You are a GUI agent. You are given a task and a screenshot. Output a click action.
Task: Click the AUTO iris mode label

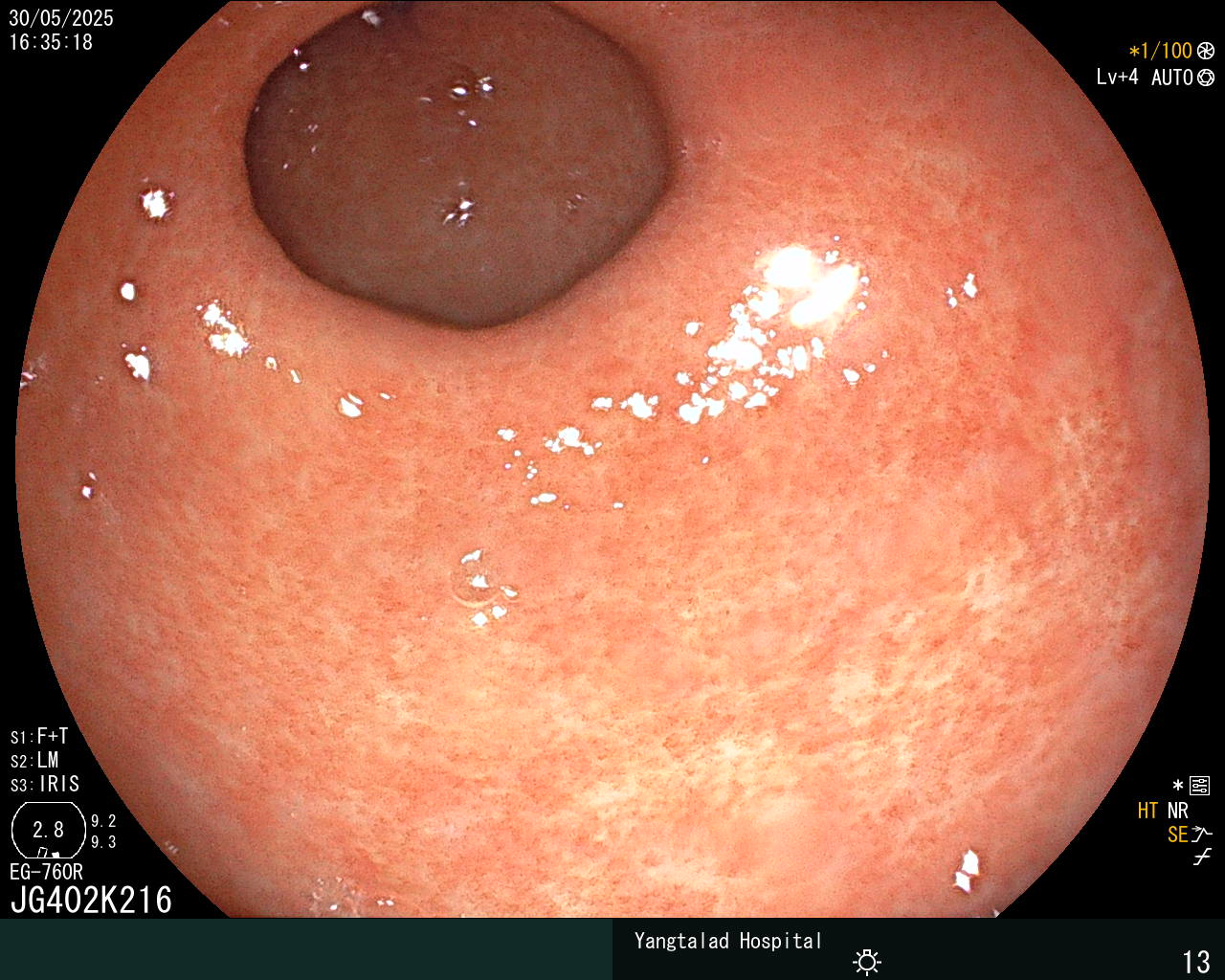tap(1172, 78)
